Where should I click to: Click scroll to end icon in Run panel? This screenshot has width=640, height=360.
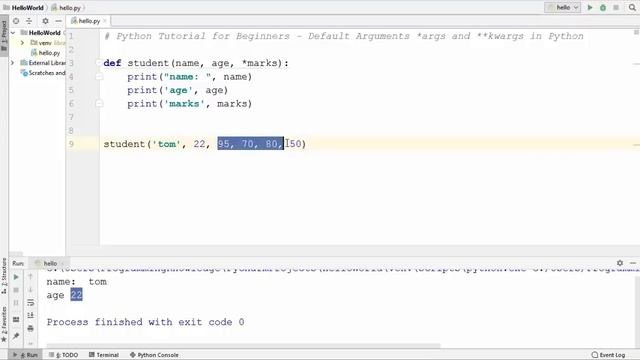pyautogui.click(x=31, y=316)
